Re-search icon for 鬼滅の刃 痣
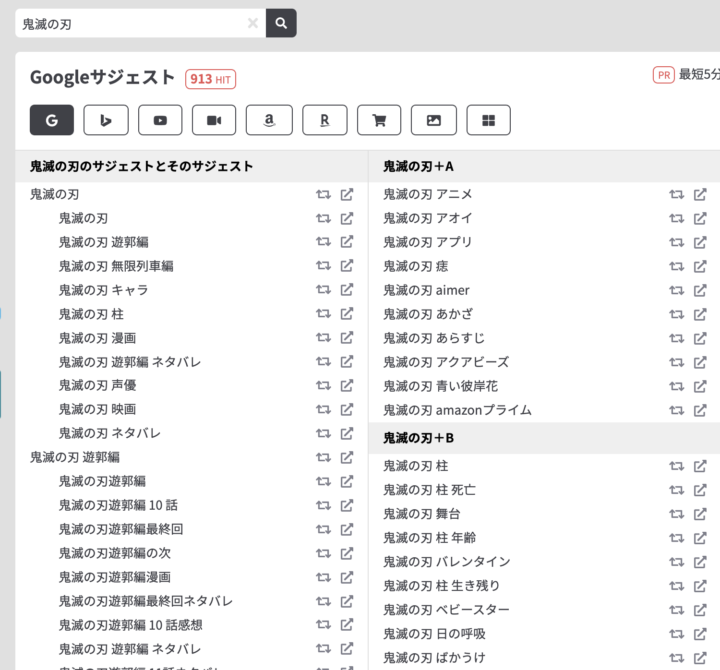The height and width of the screenshot is (670, 720). pyautogui.click(x=676, y=266)
